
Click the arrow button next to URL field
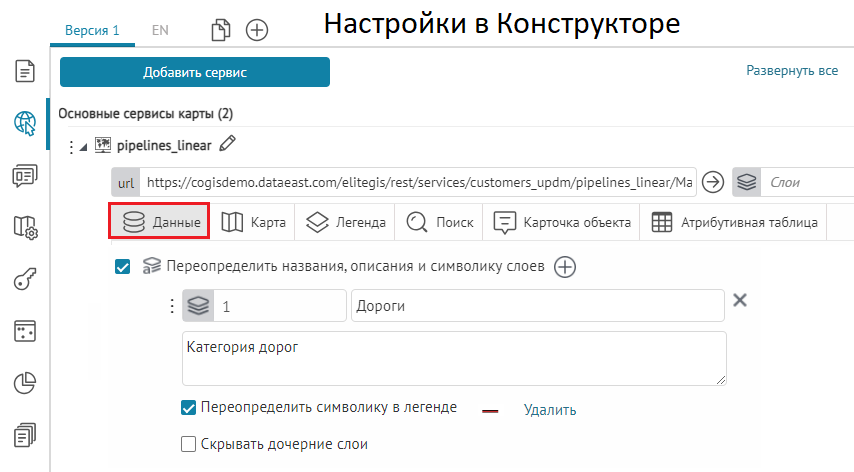[x=712, y=183]
